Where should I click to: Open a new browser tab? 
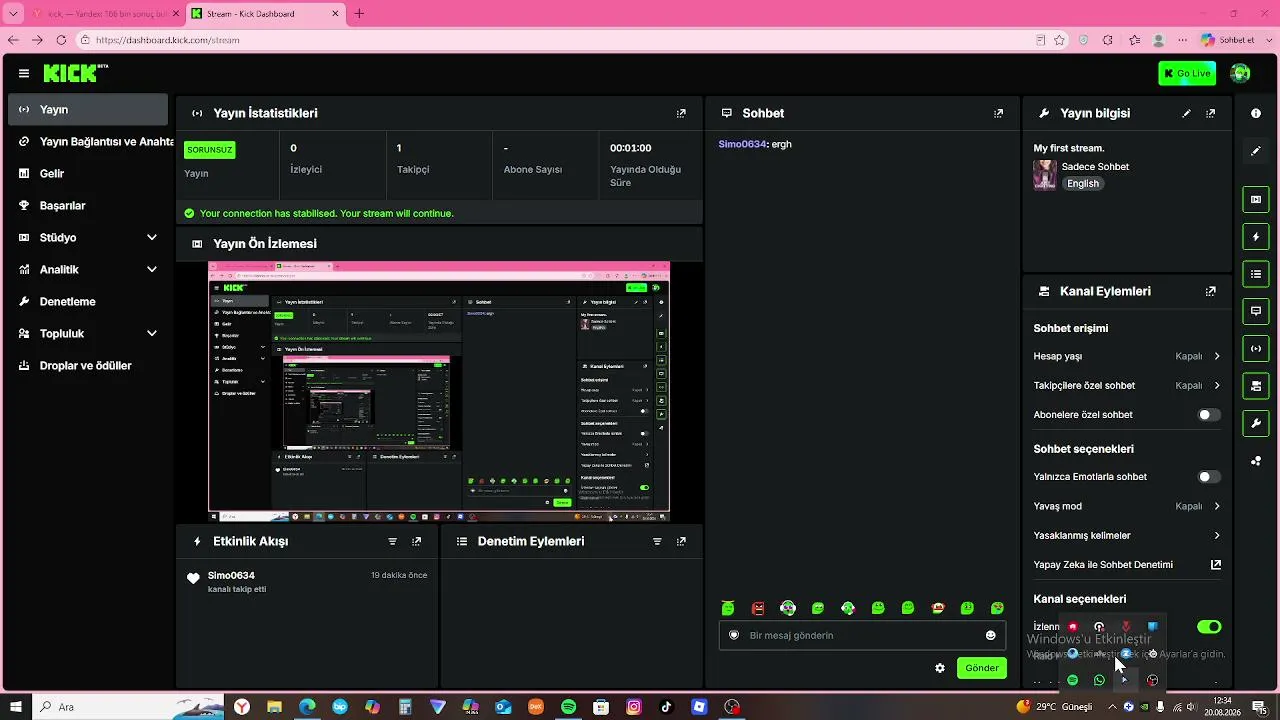pos(359,14)
